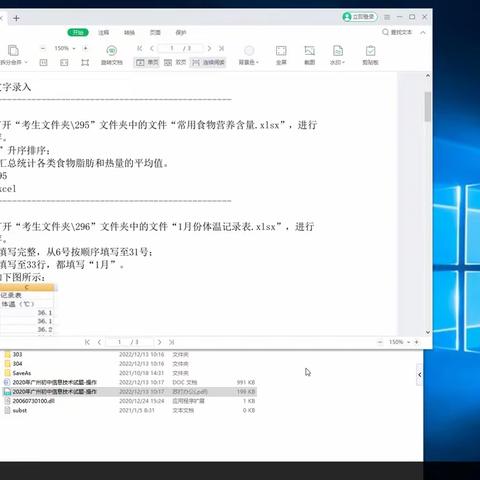
Task: Select folder 304 in the Explorer window
Action: coord(128,364)
